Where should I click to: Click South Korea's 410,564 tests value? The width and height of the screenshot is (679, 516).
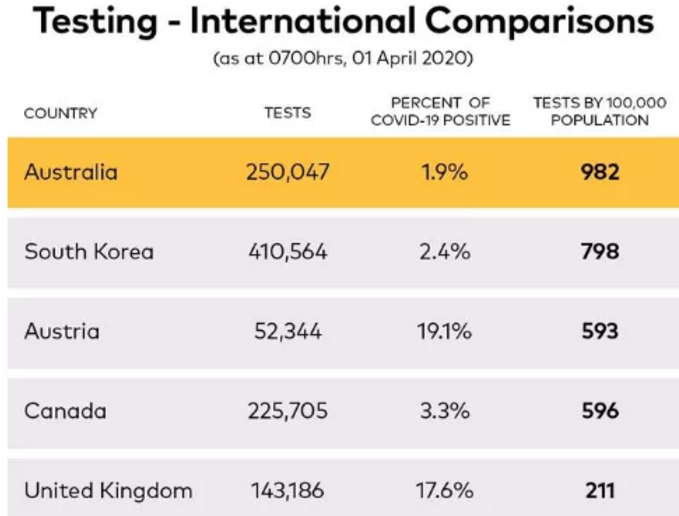click(x=287, y=251)
